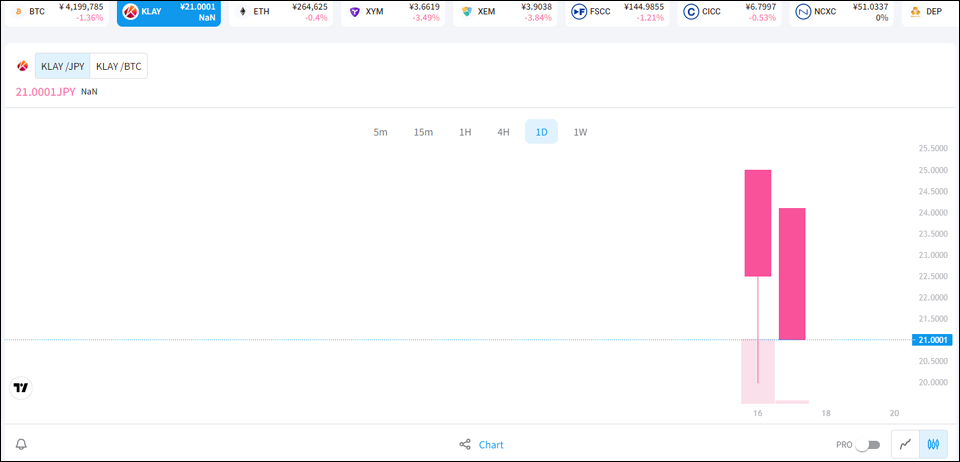The height and width of the screenshot is (462, 960).
Task: Toggle the PRO mode switch
Action: click(868, 445)
